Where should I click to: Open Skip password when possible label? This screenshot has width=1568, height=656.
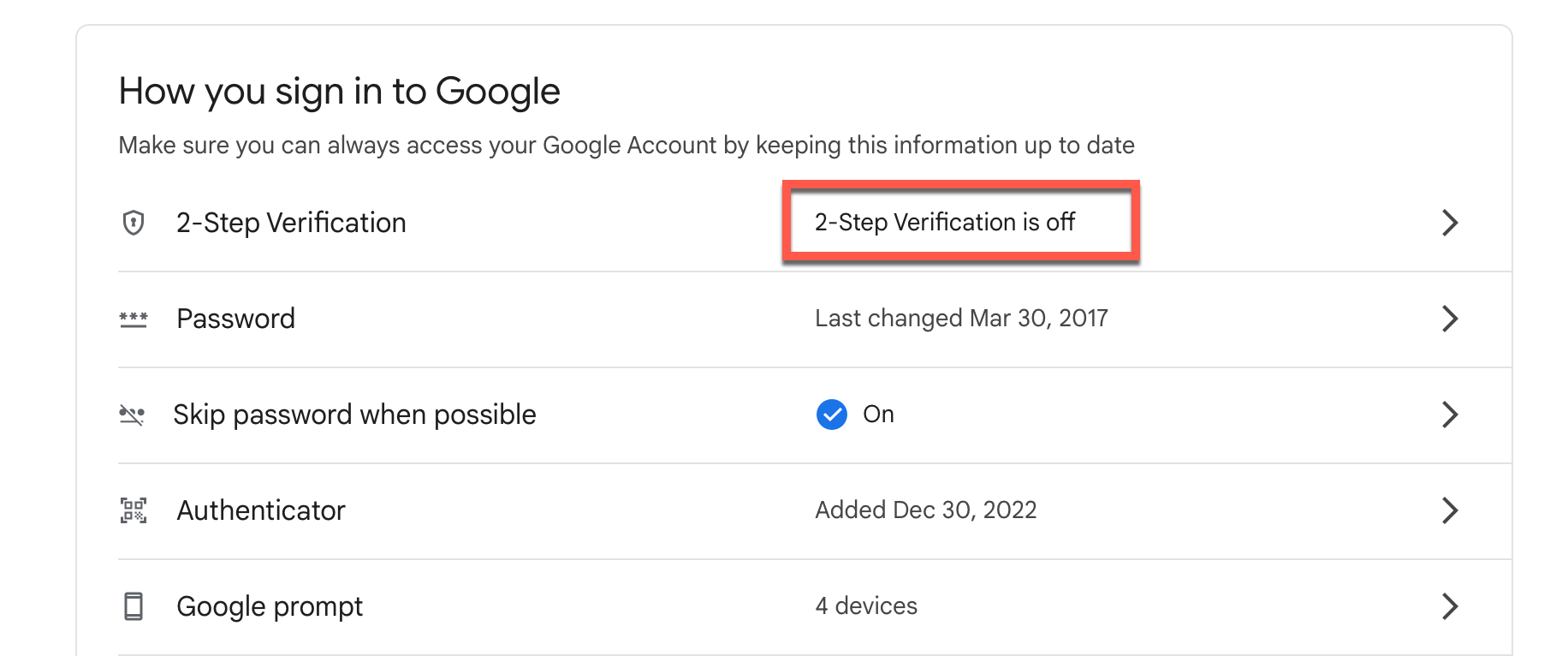tap(354, 414)
